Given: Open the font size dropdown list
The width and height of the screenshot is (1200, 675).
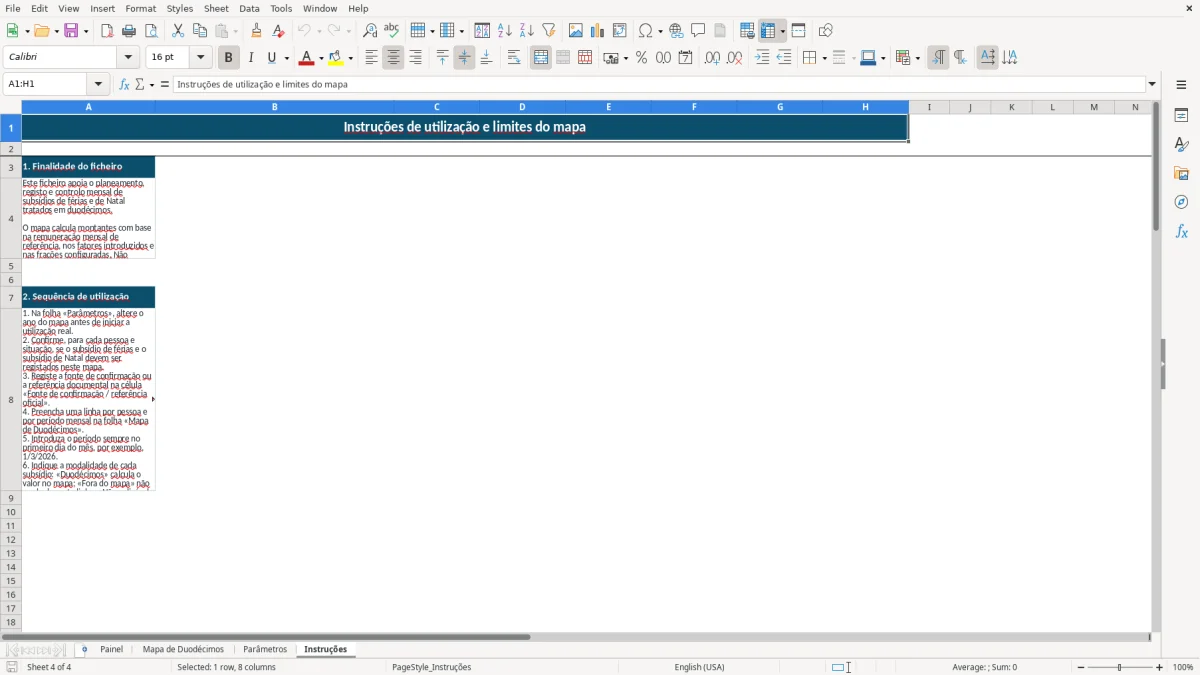Looking at the screenshot, I should pyautogui.click(x=201, y=58).
